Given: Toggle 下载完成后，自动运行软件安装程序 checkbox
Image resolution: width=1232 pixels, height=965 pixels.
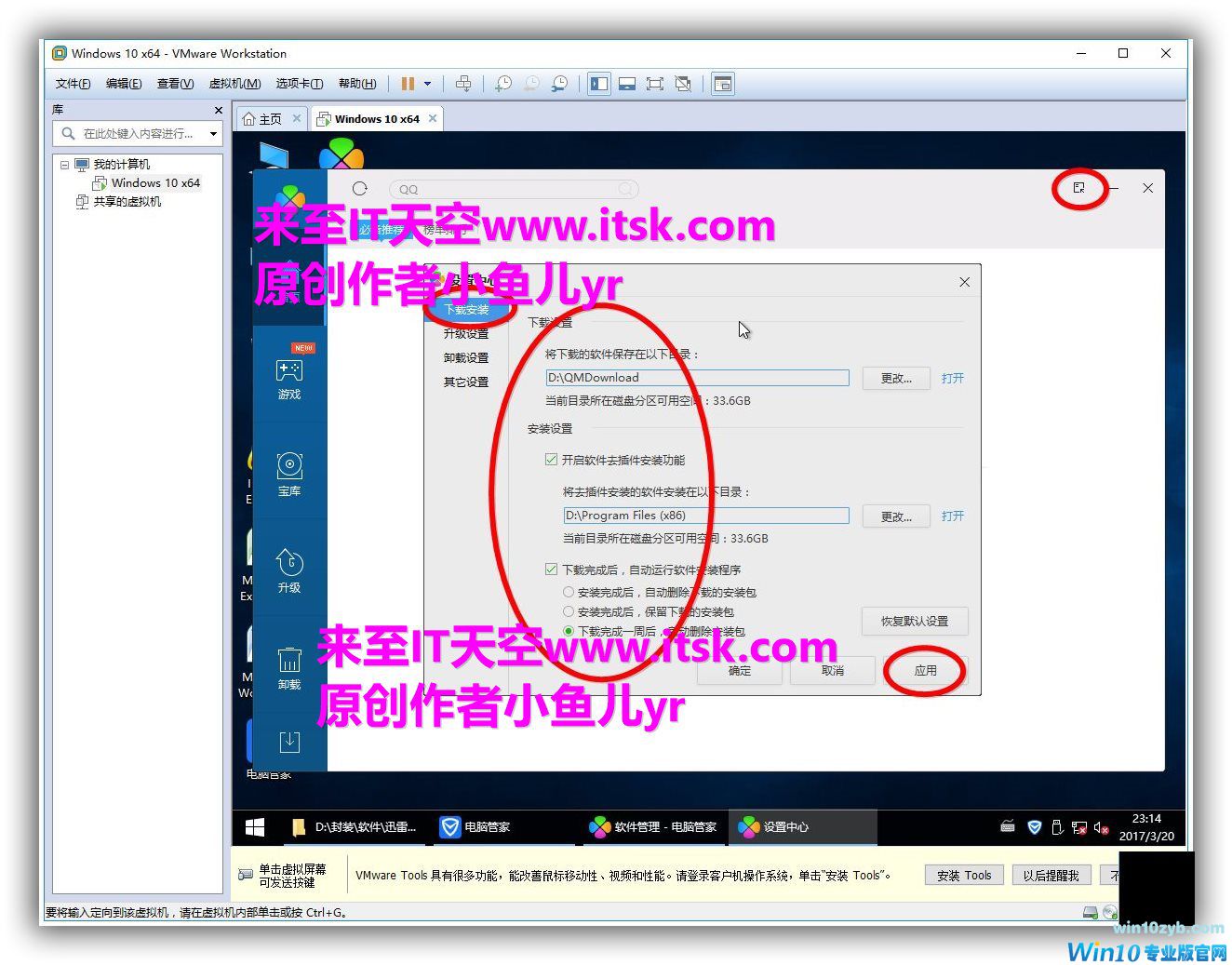Looking at the screenshot, I should click(552, 570).
